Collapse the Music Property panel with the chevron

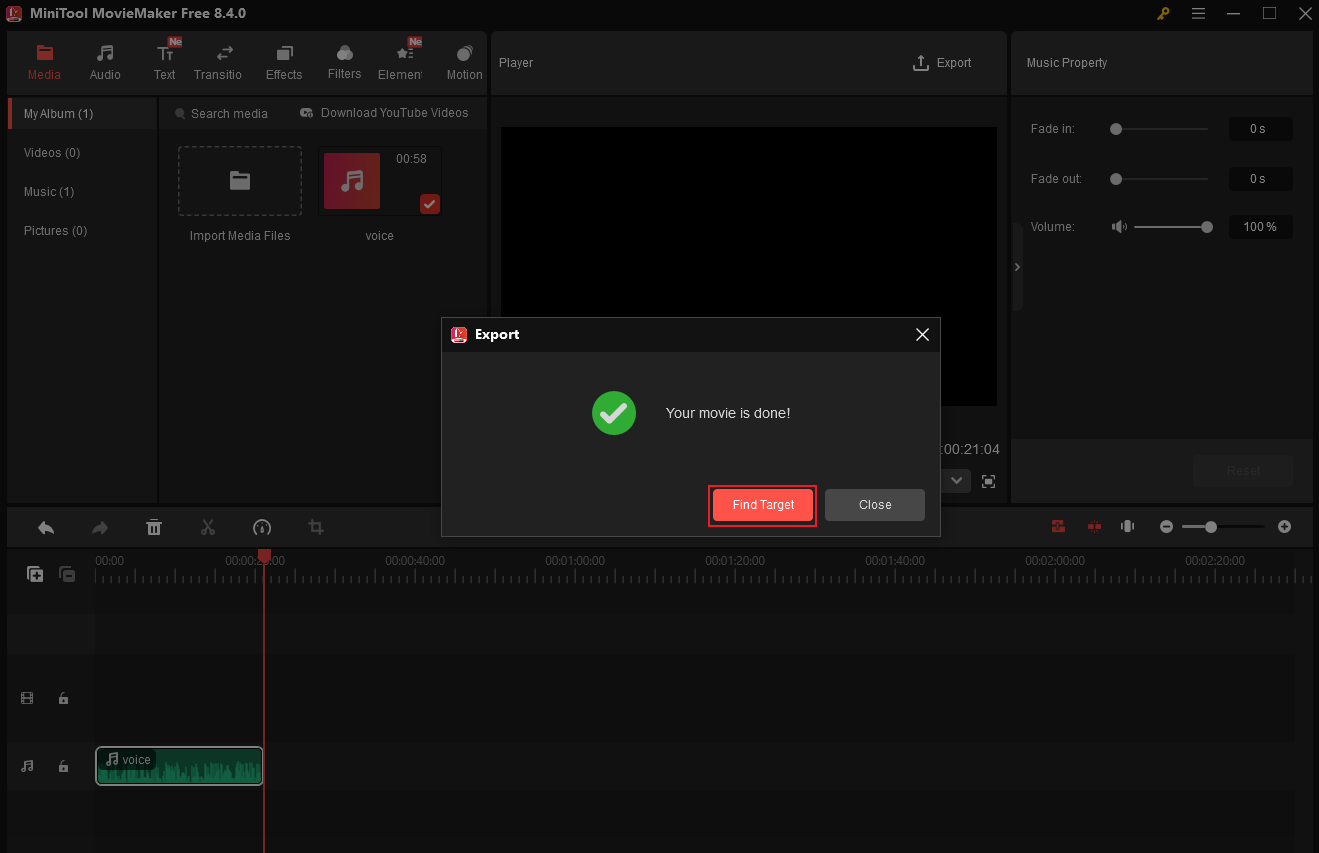(x=1017, y=266)
